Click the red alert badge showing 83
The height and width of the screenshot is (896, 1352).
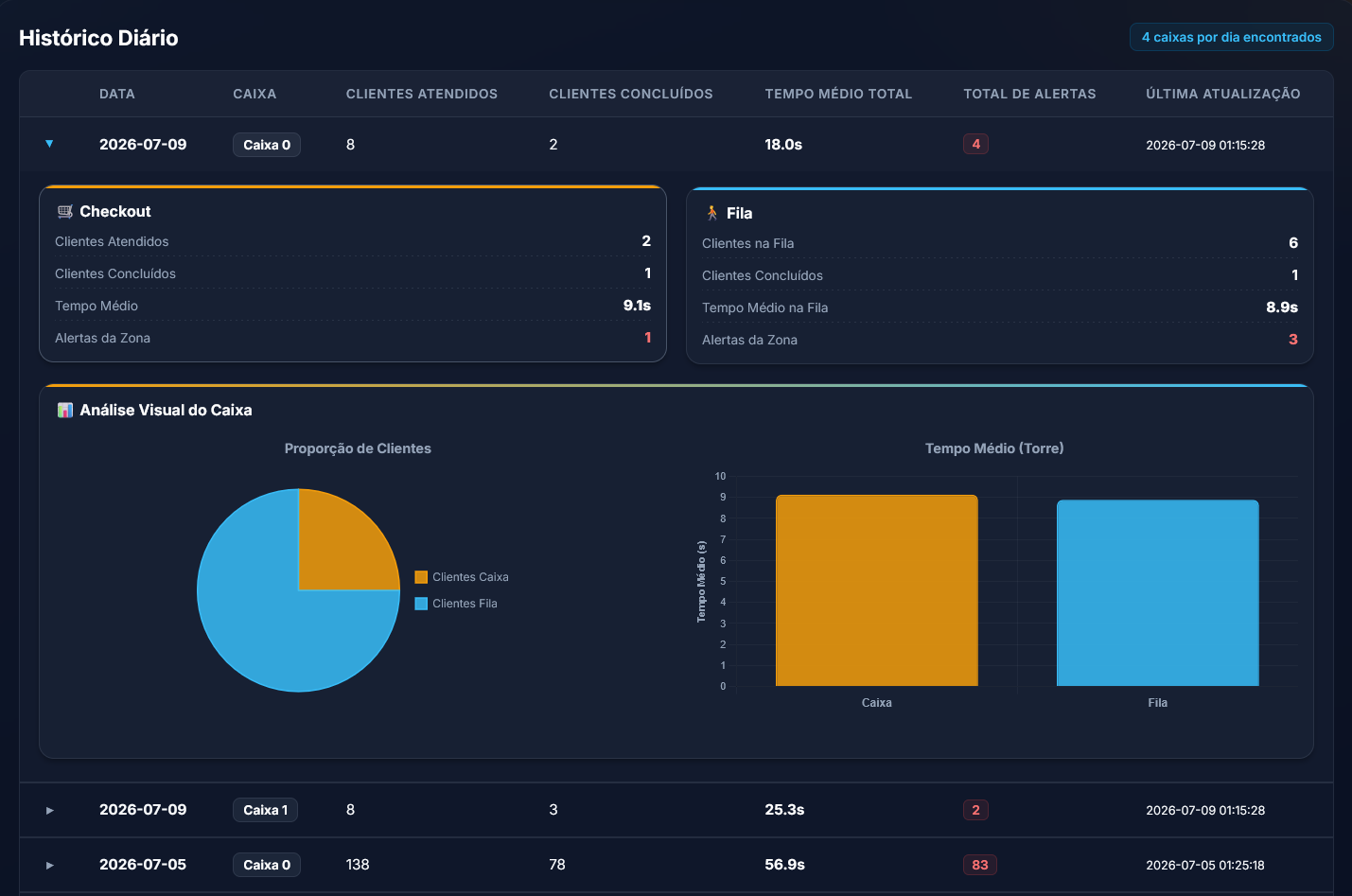tap(979, 865)
